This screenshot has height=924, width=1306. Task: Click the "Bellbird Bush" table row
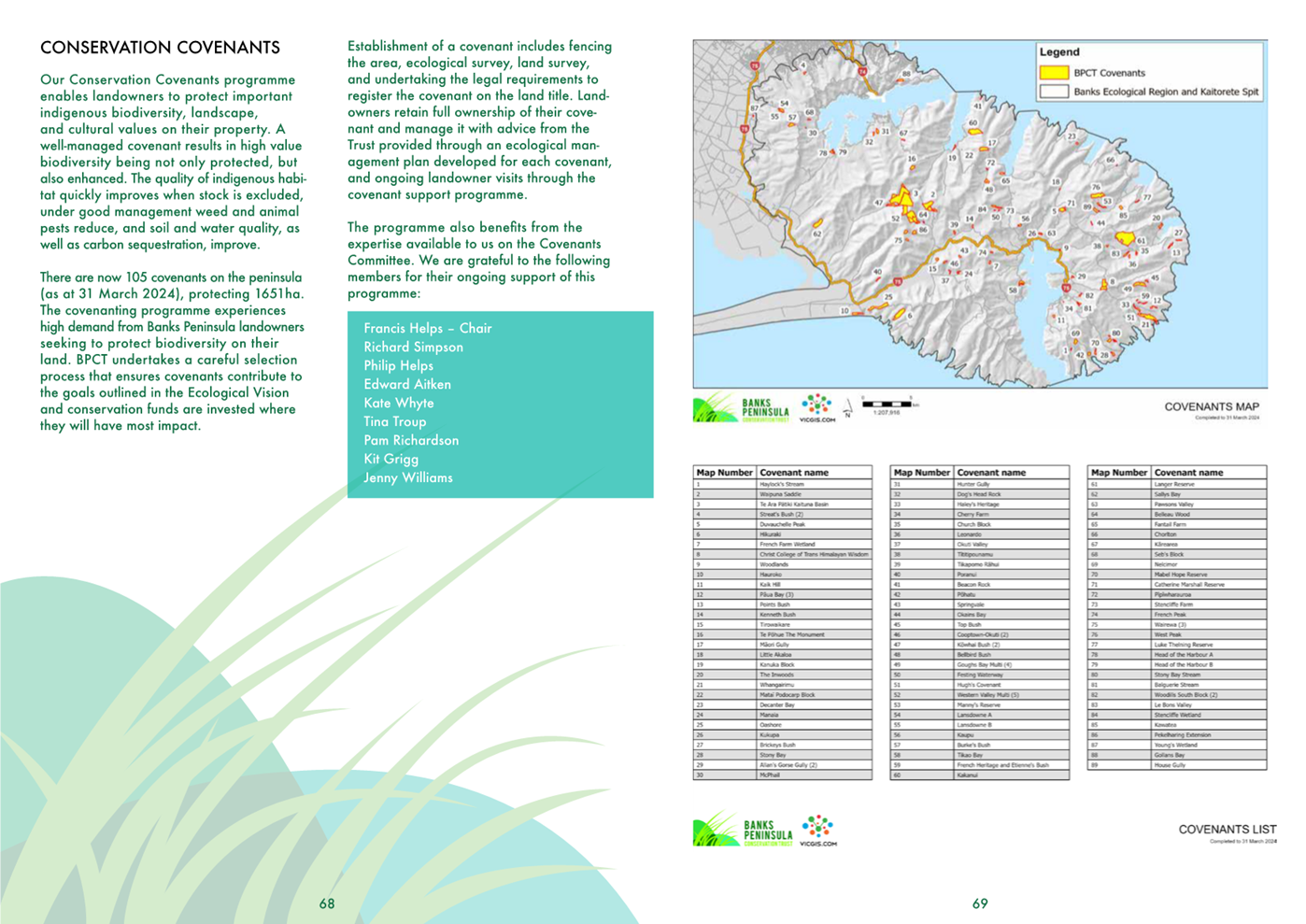point(980,654)
